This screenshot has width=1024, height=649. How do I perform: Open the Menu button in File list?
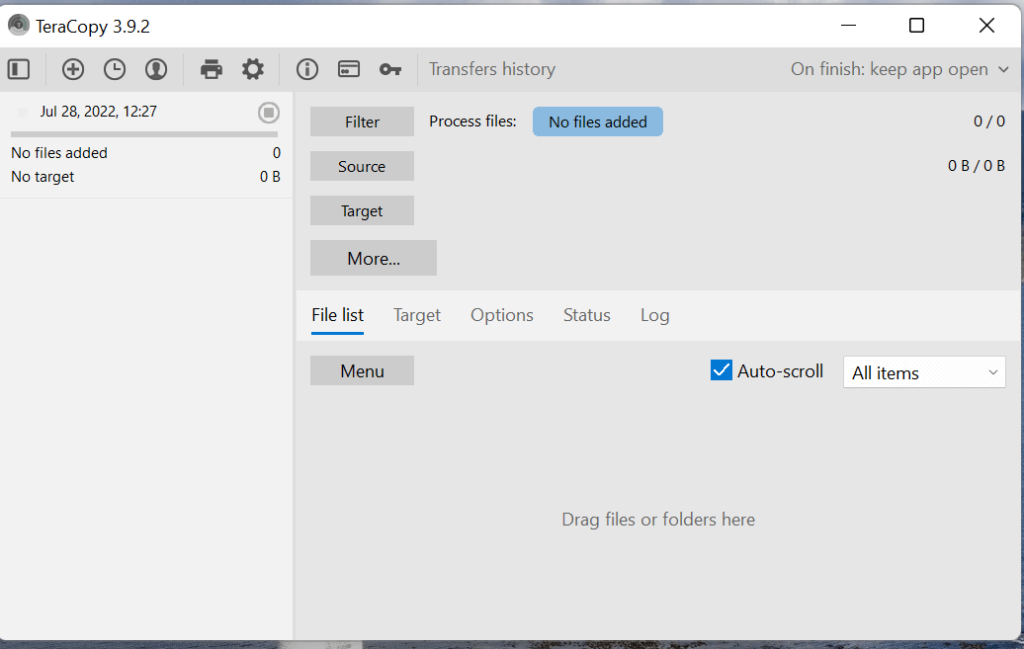click(362, 370)
